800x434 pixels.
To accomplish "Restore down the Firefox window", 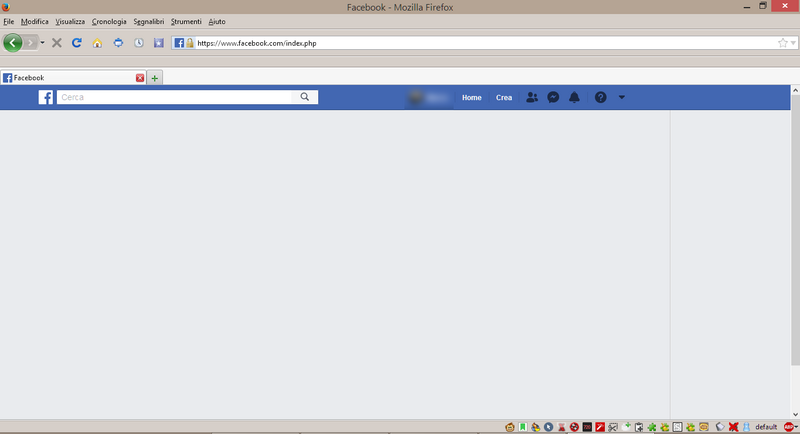I will pyautogui.click(x=763, y=6).
